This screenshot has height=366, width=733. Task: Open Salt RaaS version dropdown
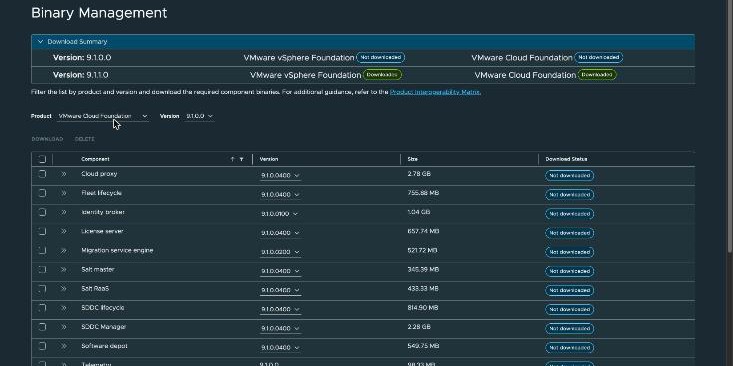(280, 291)
